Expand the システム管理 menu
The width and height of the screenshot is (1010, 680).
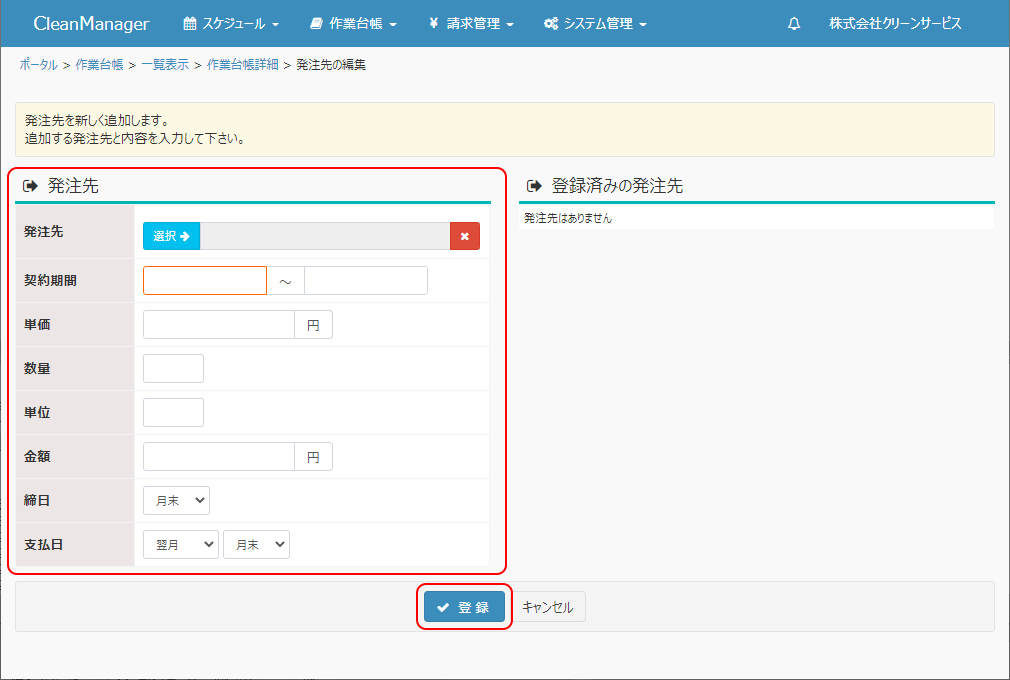tap(595, 23)
